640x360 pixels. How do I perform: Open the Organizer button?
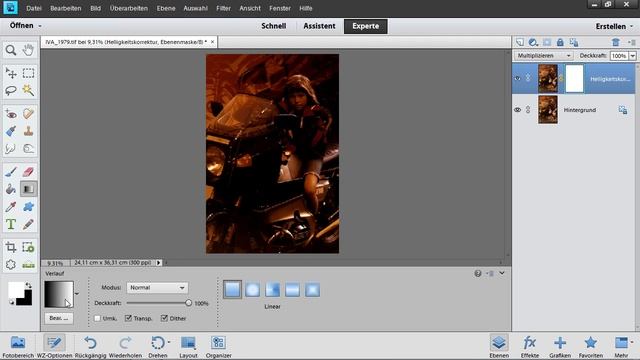tap(218, 347)
